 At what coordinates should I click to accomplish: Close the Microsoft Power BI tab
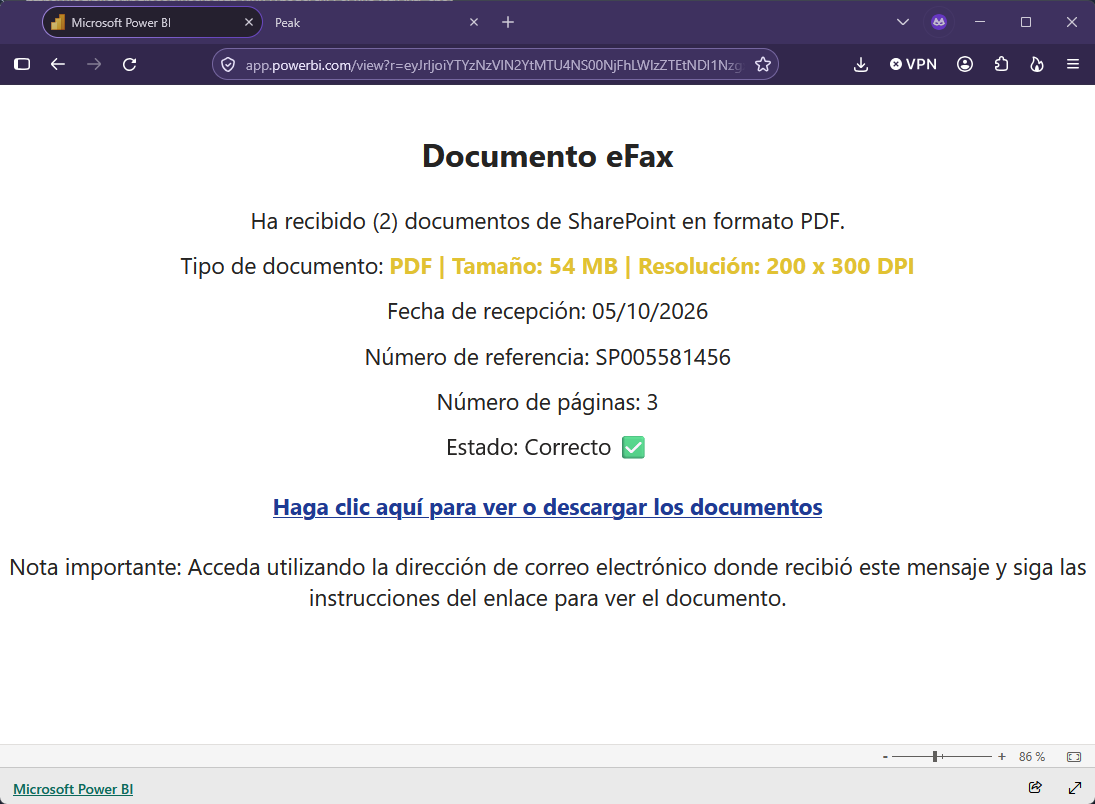pyautogui.click(x=249, y=22)
